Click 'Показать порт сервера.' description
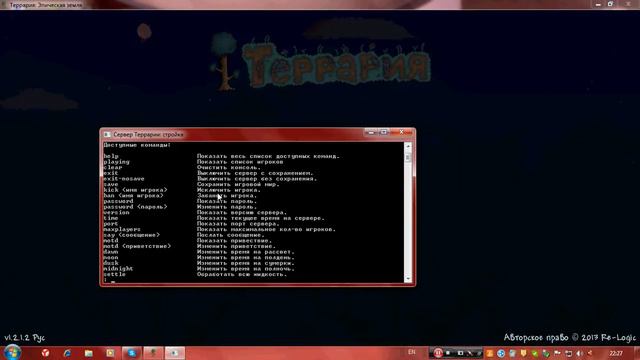 tap(238, 224)
